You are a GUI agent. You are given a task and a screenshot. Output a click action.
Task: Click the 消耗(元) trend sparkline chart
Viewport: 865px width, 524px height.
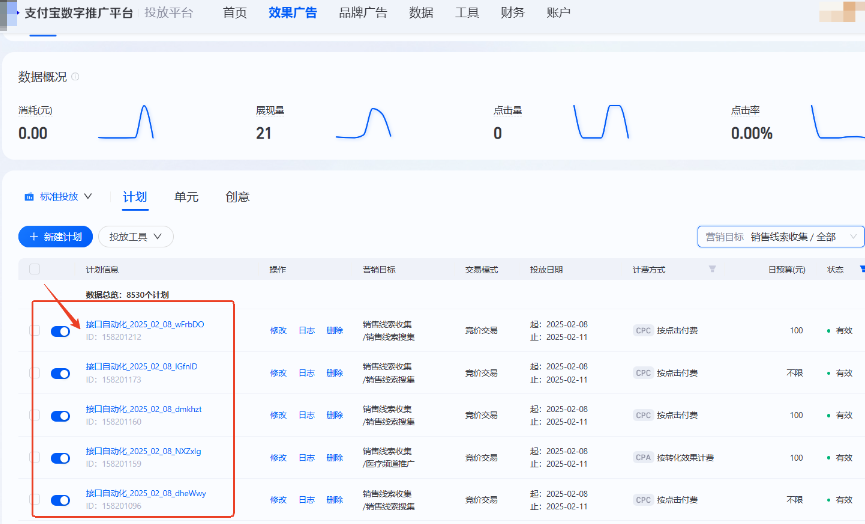(x=126, y=122)
